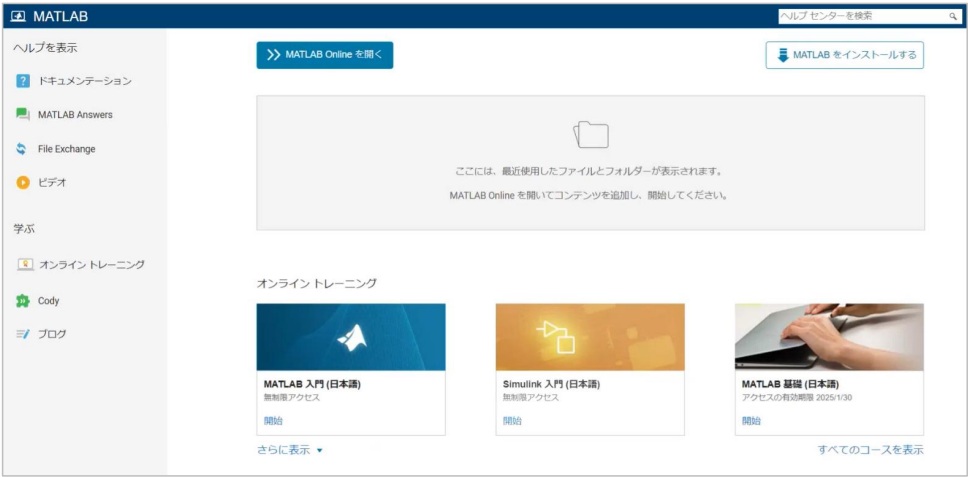Click 開始 link under MATLAB 入門
This screenshot has height=477, width=968.
[273, 421]
